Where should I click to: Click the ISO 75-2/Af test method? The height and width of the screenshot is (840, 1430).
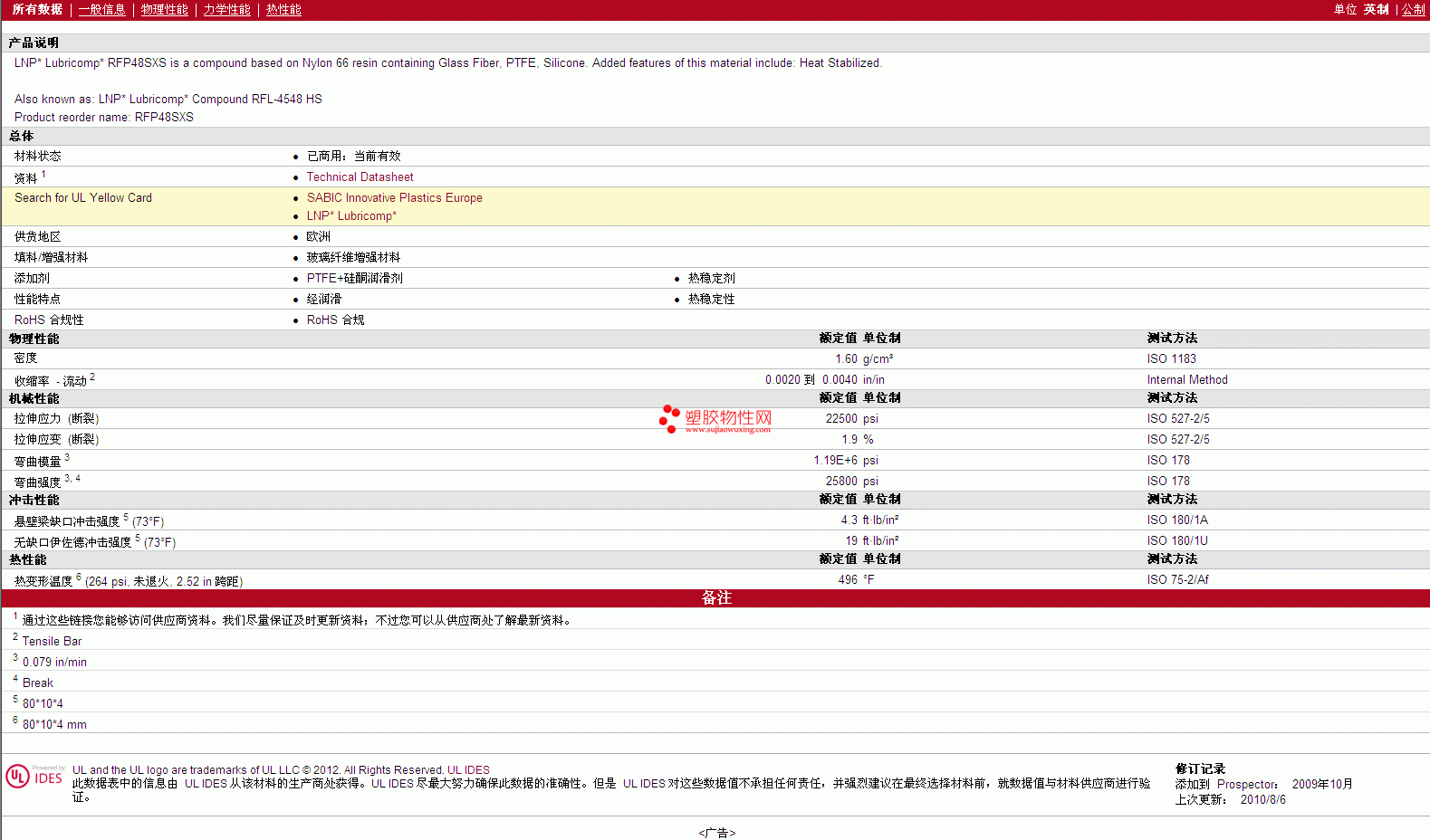pyautogui.click(x=1177, y=580)
